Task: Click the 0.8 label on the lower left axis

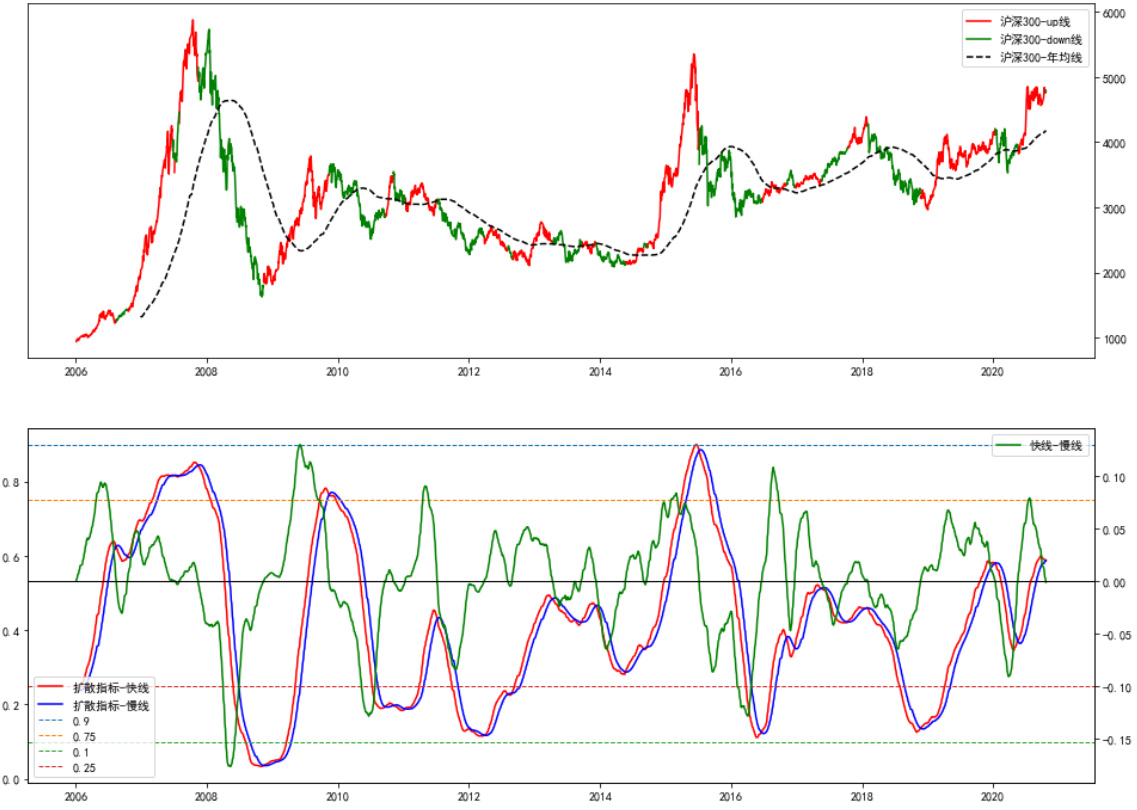Action: (13, 483)
